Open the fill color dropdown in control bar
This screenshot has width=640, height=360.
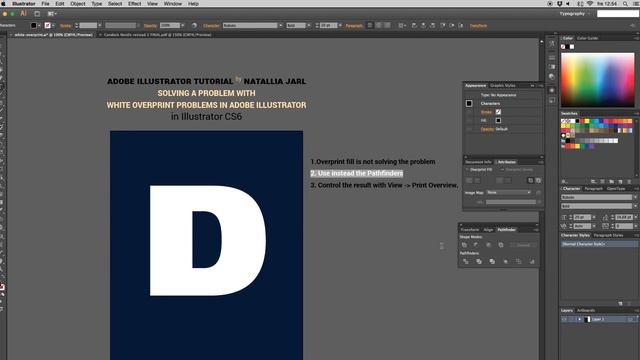click(39, 25)
